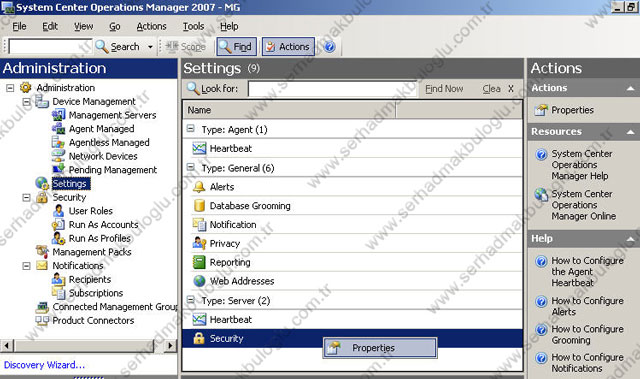
Task: Click the Recipients icon
Action: (x=58, y=279)
